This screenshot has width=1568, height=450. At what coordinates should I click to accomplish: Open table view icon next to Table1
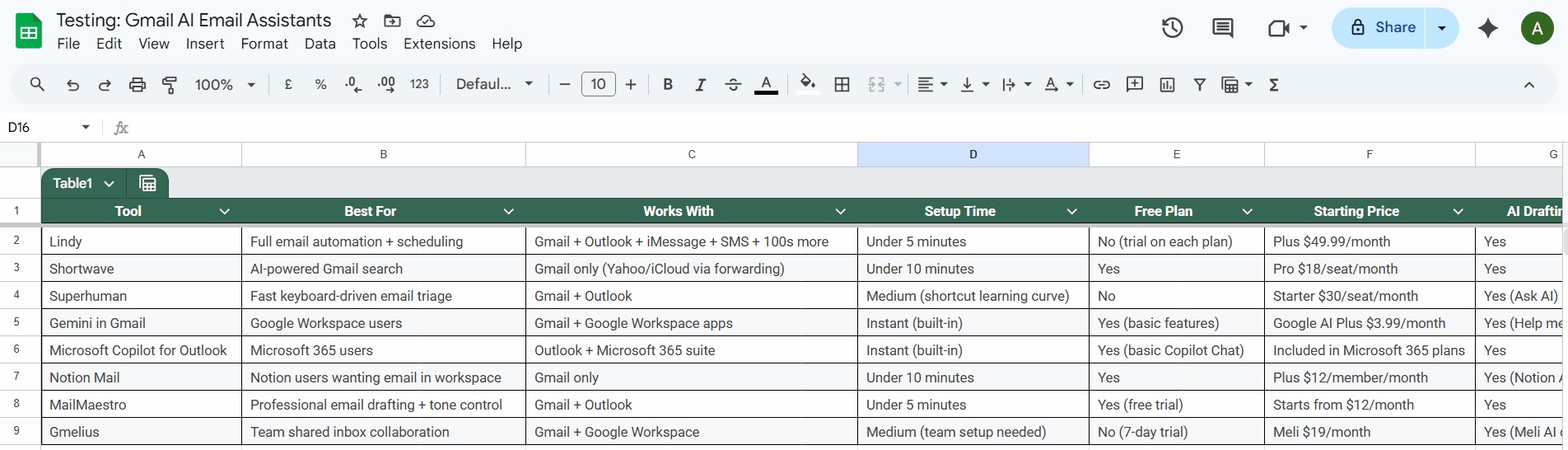pos(147,183)
